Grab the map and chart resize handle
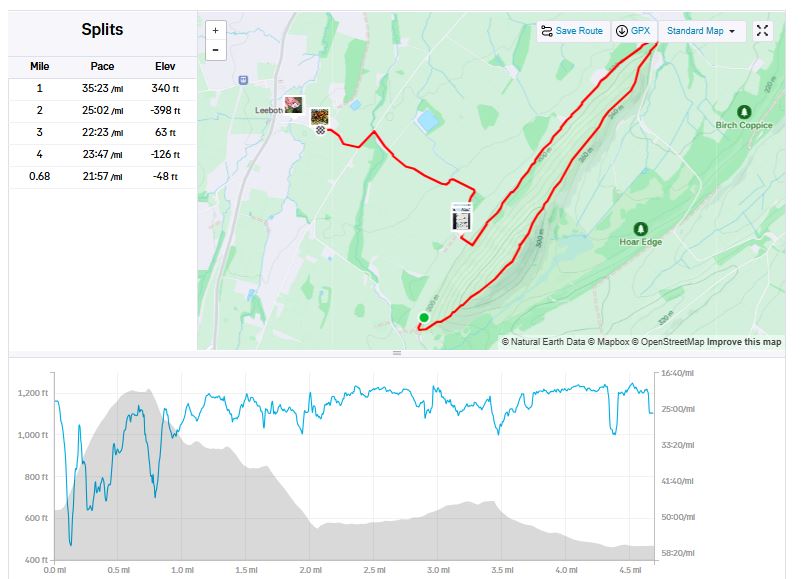Image resolution: width=805 pixels, height=579 pixels. [397, 353]
